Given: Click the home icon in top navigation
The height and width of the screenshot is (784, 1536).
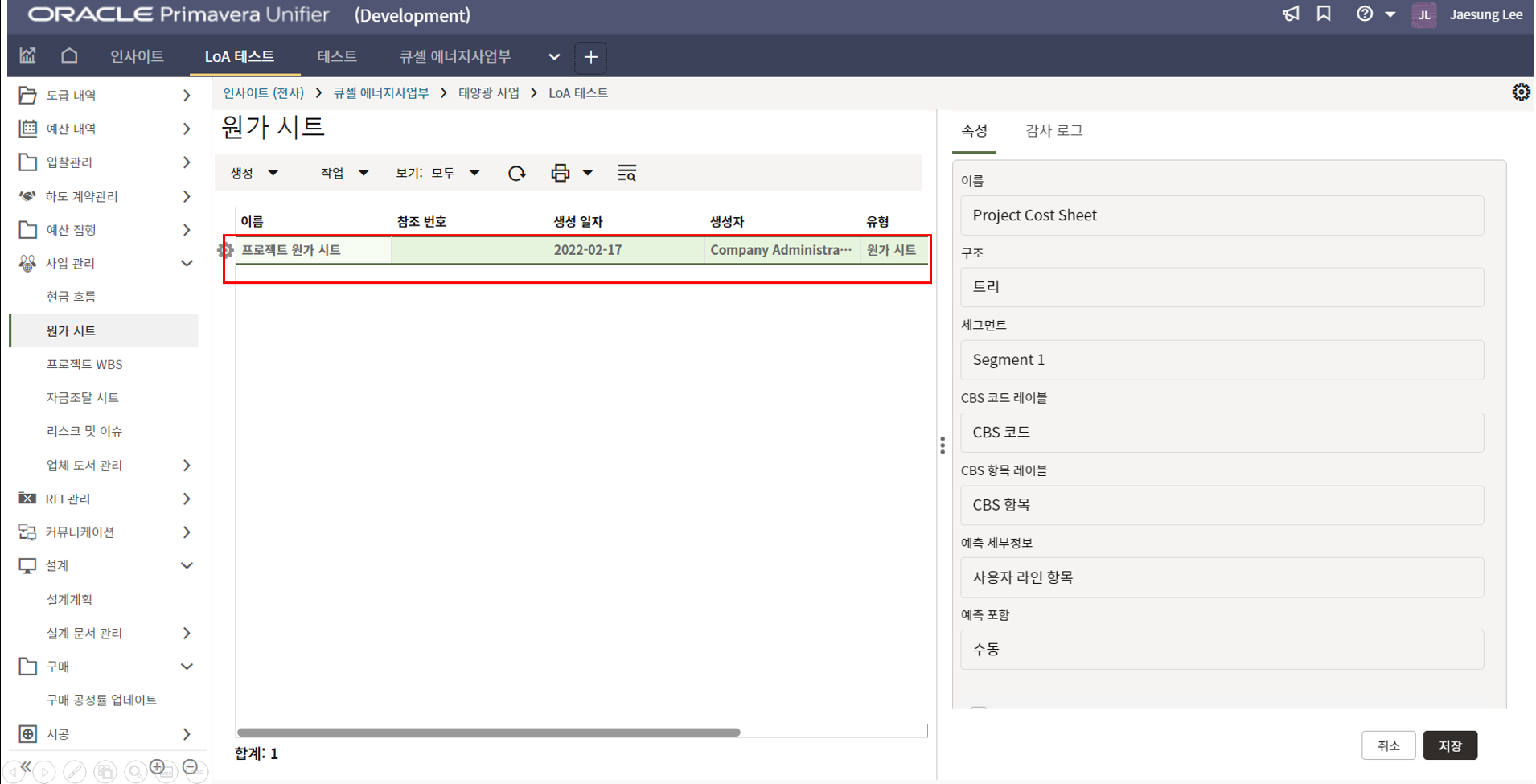Looking at the screenshot, I should [69, 55].
